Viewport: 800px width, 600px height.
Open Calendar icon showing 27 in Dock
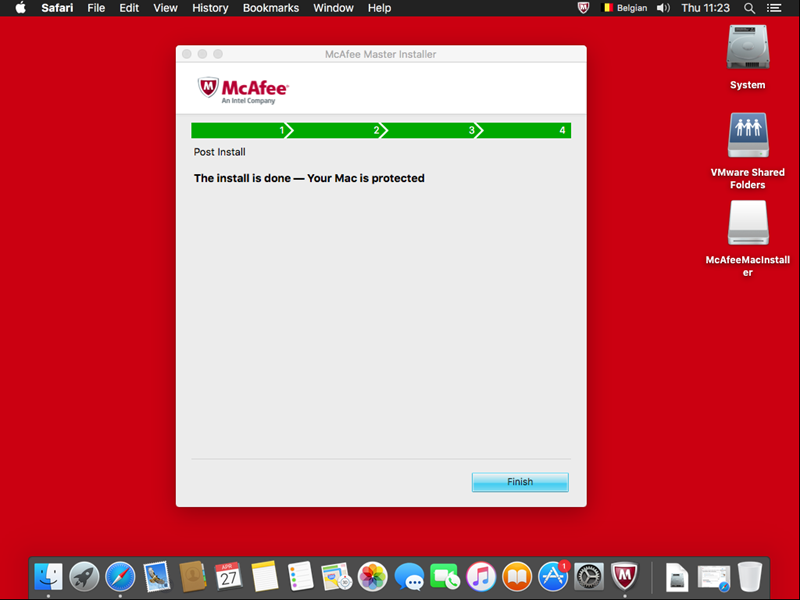coord(229,577)
